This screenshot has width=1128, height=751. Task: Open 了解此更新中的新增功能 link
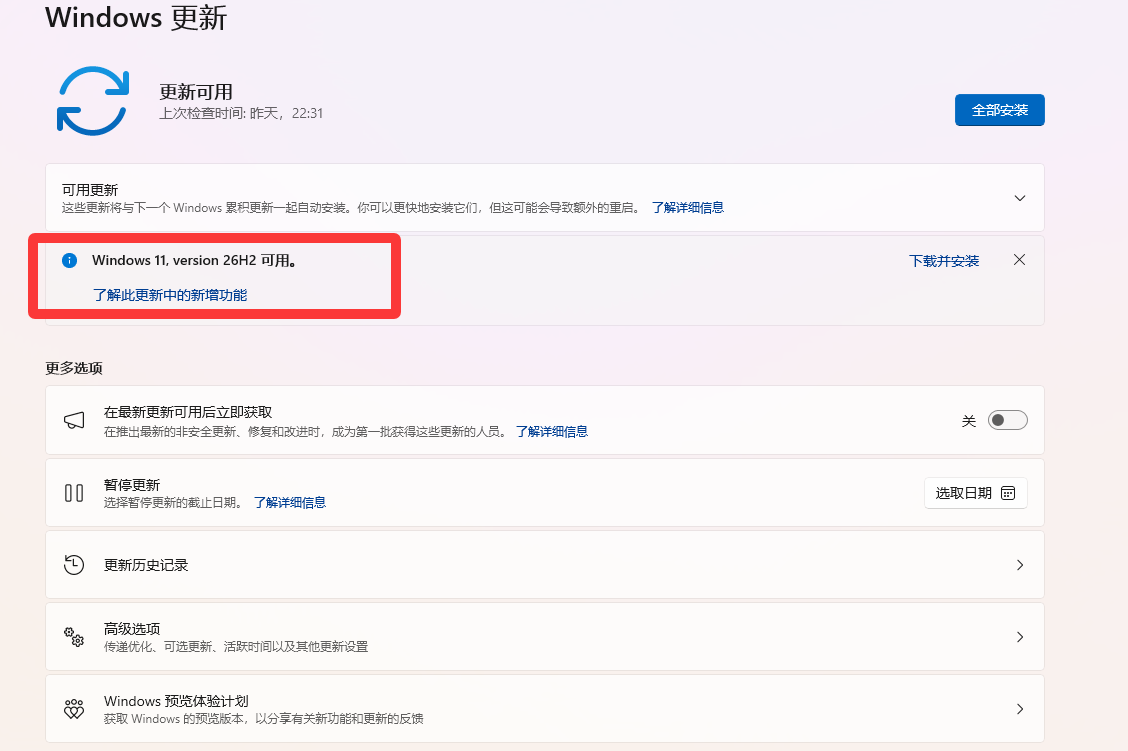[170, 295]
